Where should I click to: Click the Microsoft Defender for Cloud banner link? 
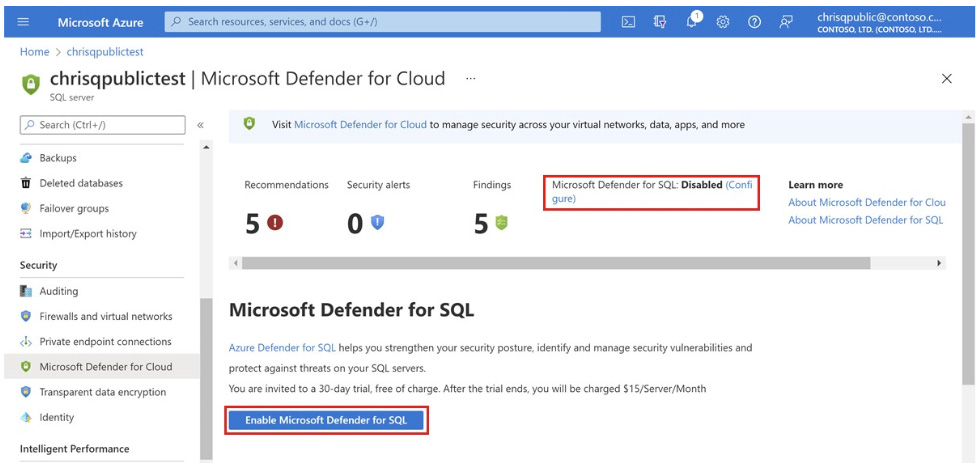pyautogui.click(x=360, y=124)
